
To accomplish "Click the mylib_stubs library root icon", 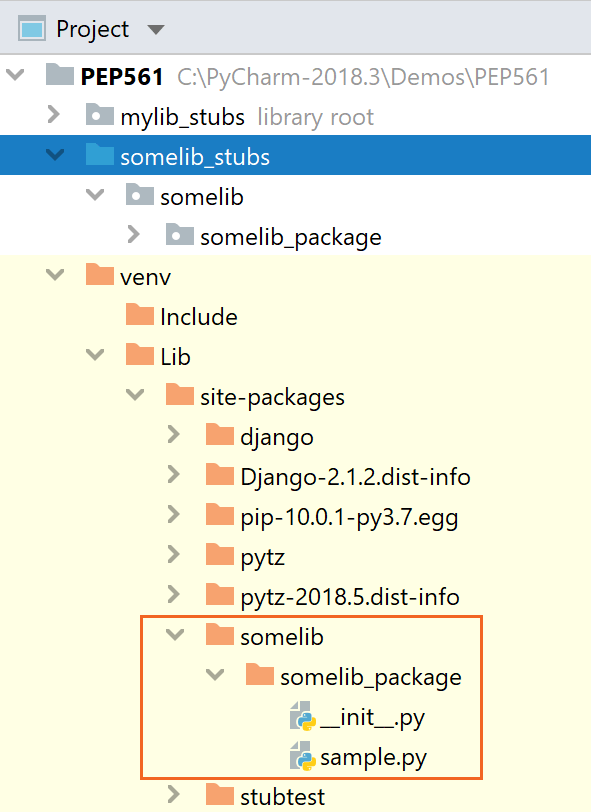I will point(99,115).
